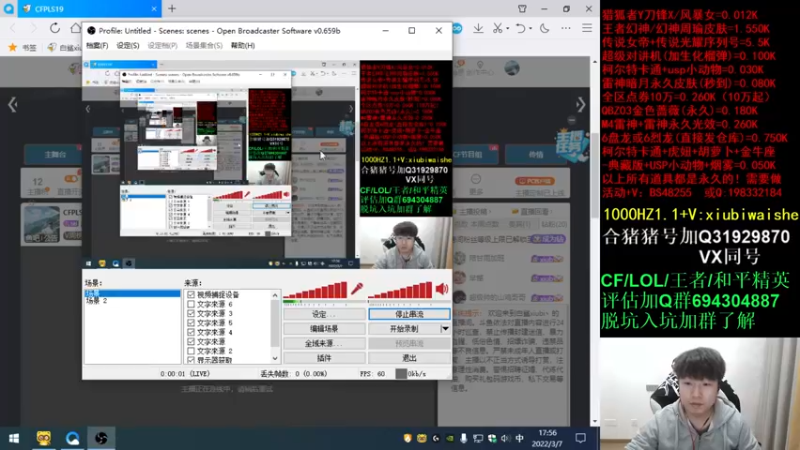Viewport: 800px width, 450px height.
Task: Mute the microphone in OBS
Action: tap(357, 289)
